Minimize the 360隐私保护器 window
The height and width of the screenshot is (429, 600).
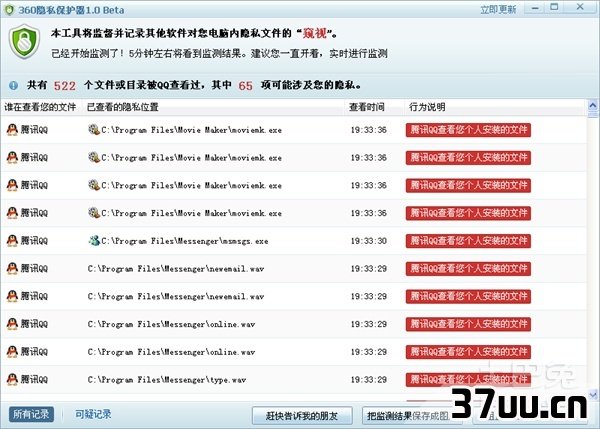pyautogui.click(x=535, y=8)
